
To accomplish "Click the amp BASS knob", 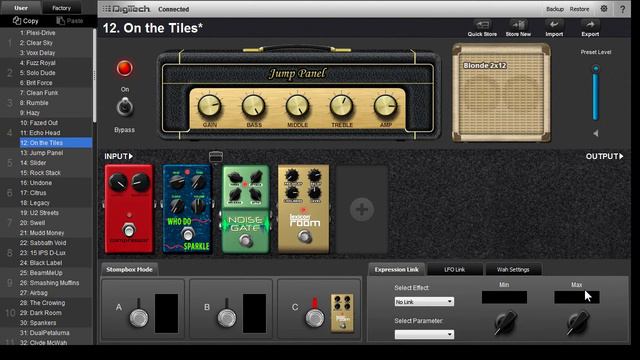I will coord(253,106).
